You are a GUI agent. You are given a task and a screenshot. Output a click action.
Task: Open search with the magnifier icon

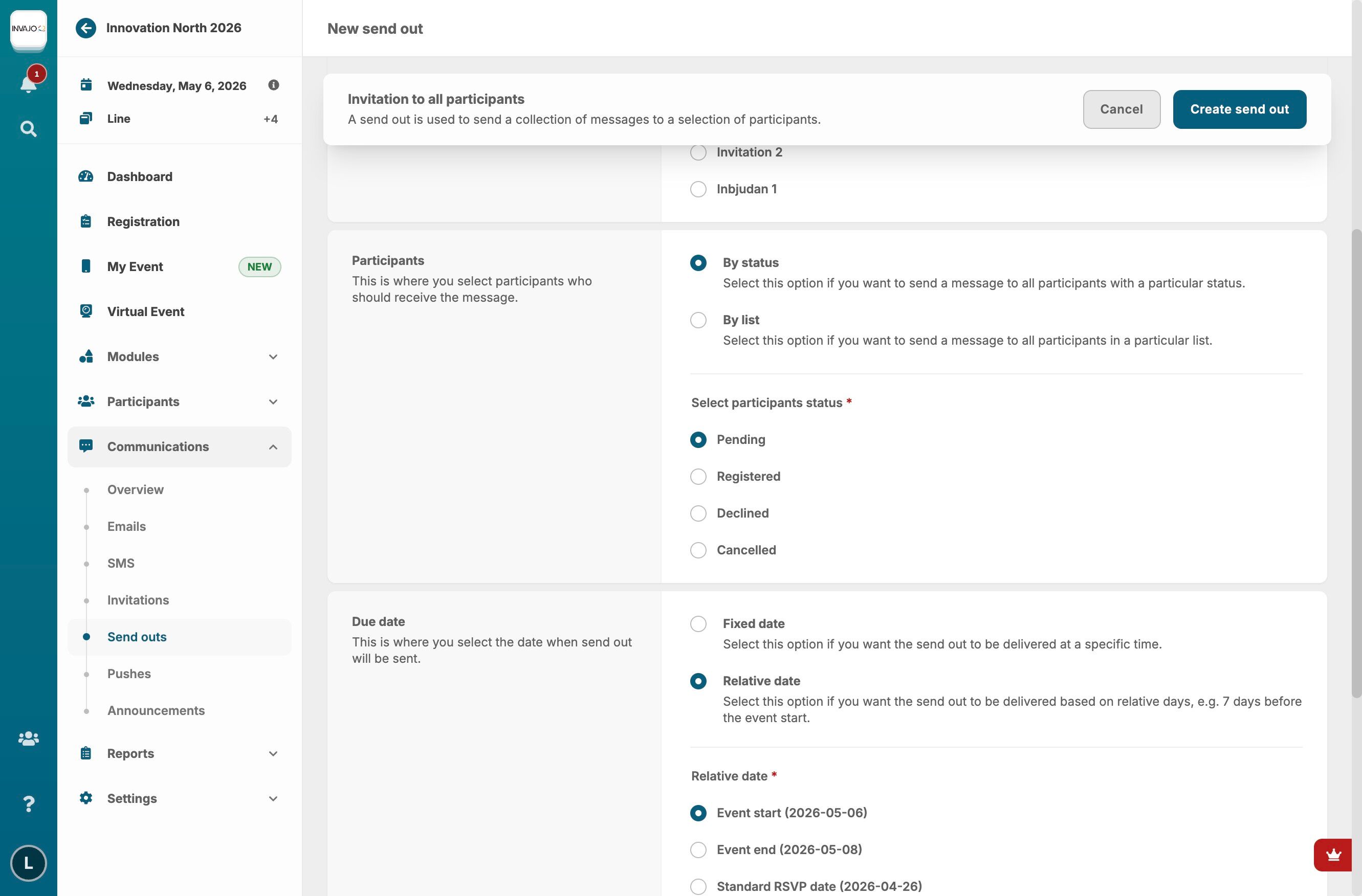tap(28, 129)
